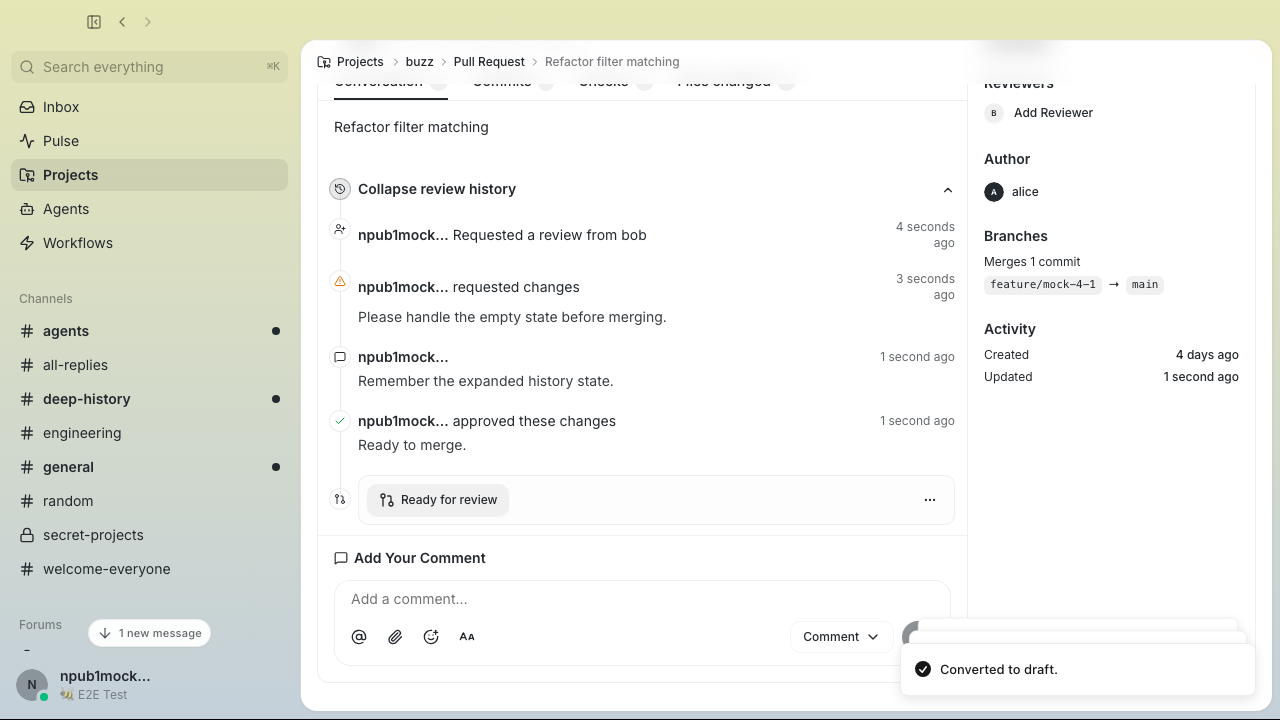The width and height of the screenshot is (1280, 720).
Task: Open the three-dots more options menu
Action: tap(930, 500)
